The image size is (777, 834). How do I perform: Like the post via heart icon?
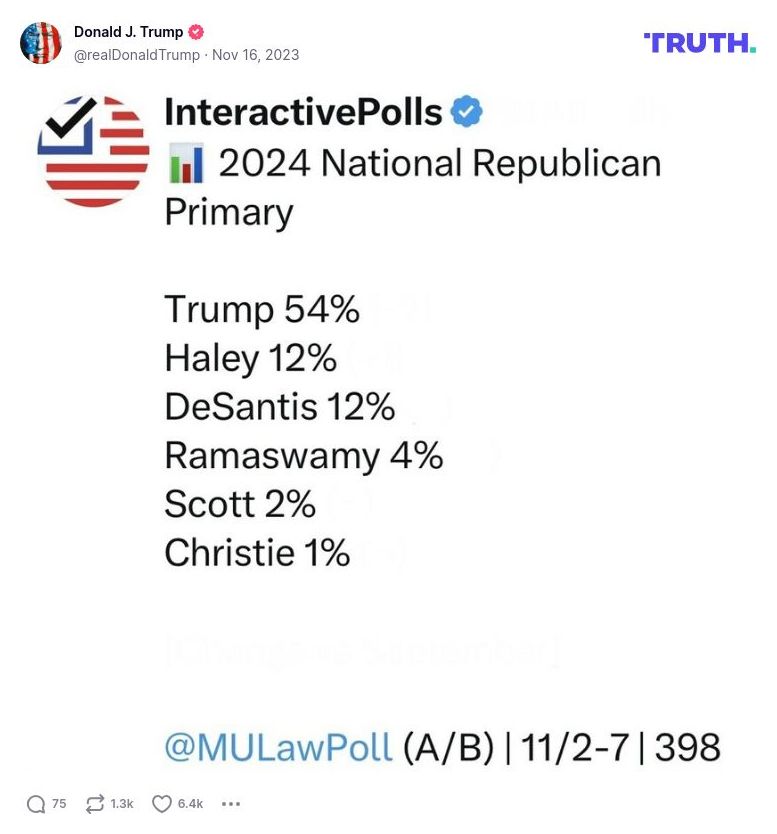point(162,802)
